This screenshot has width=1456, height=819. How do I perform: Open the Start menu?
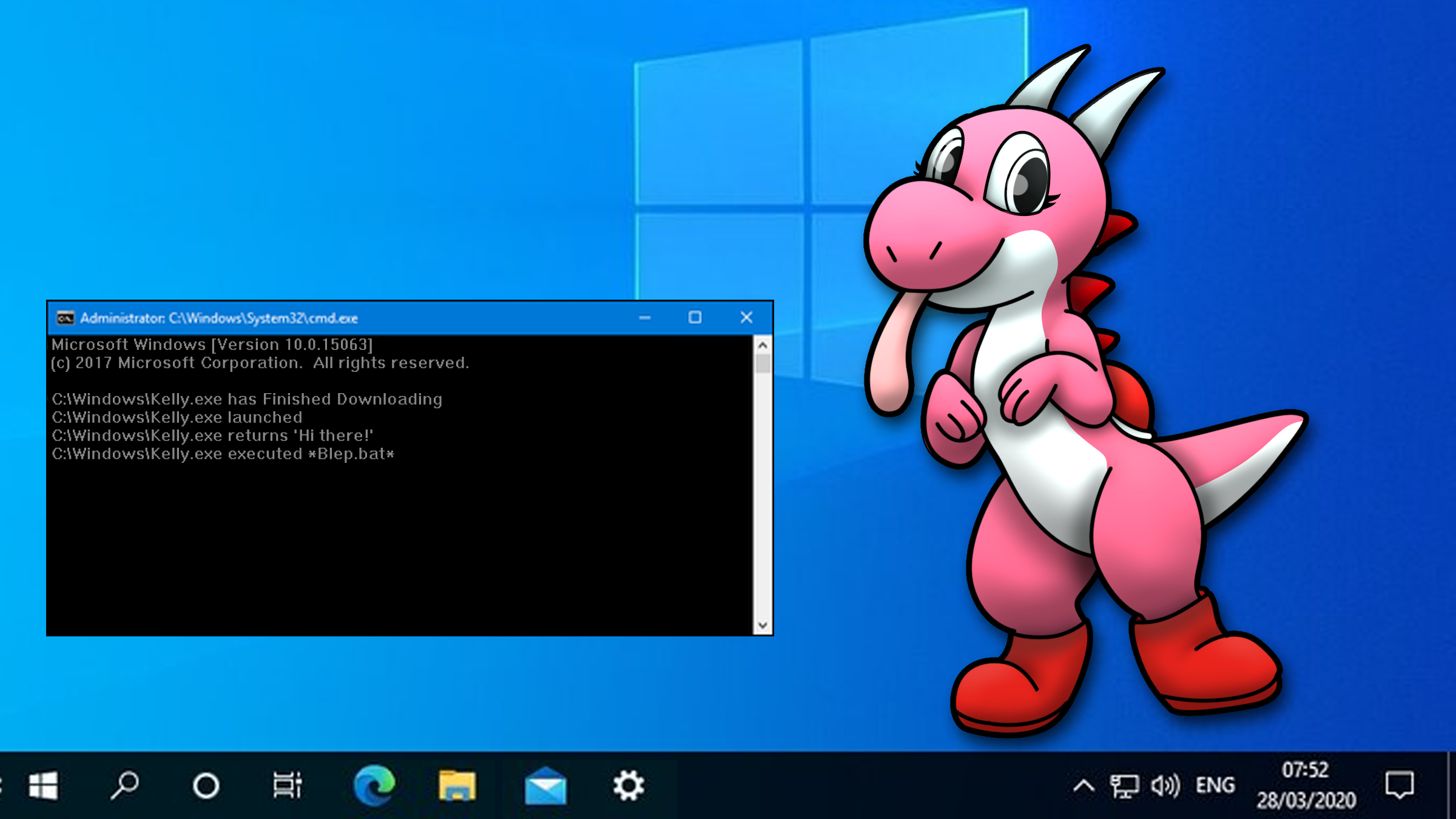(x=44, y=784)
